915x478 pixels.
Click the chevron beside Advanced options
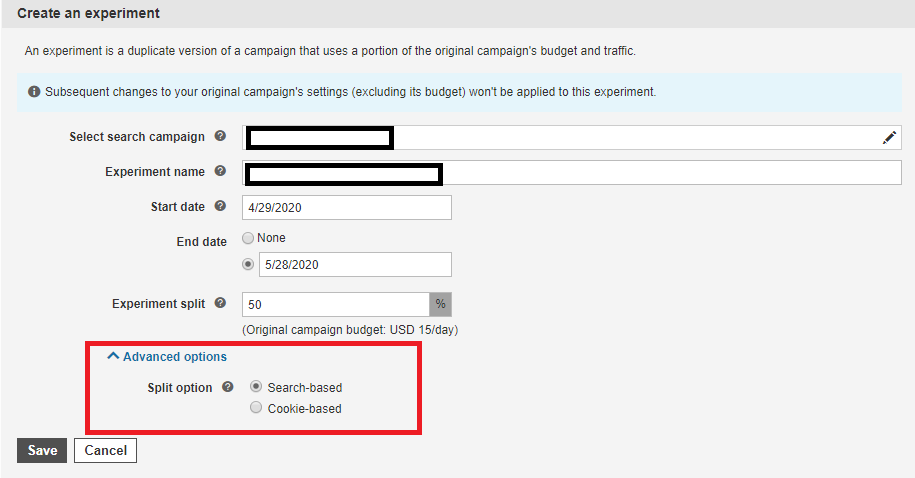113,356
